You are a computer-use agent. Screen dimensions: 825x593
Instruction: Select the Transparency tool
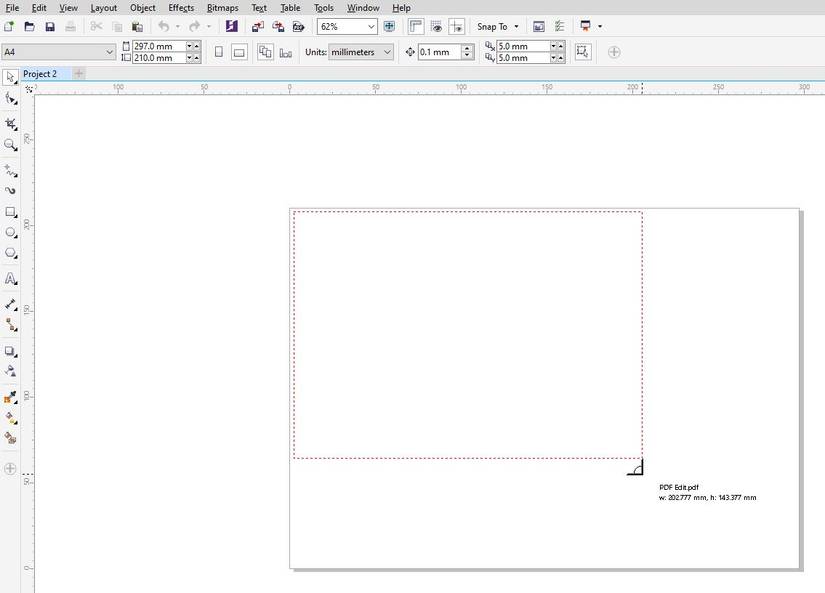click(x=11, y=371)
